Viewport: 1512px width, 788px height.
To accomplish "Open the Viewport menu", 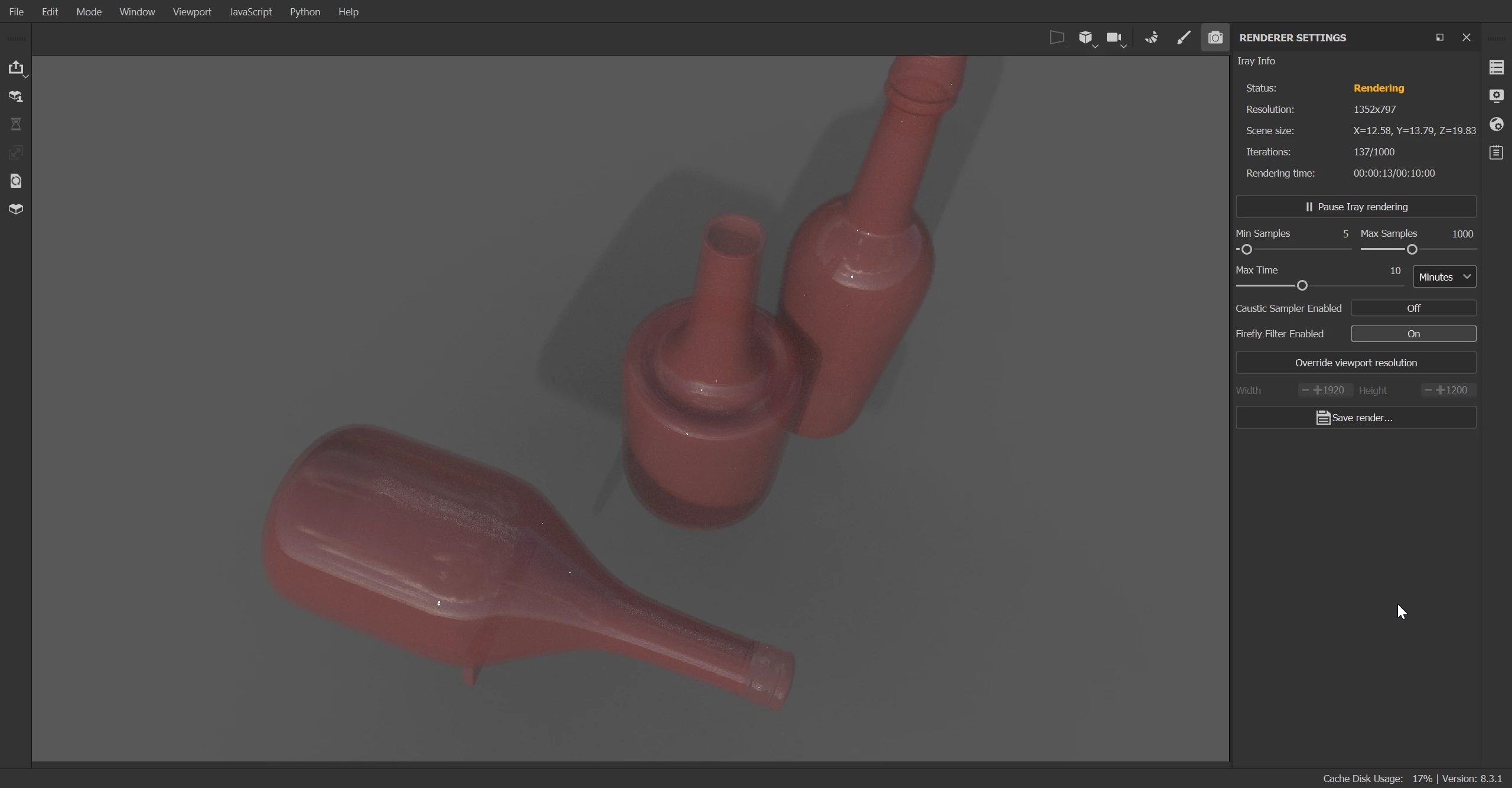I will click(192, 12).
